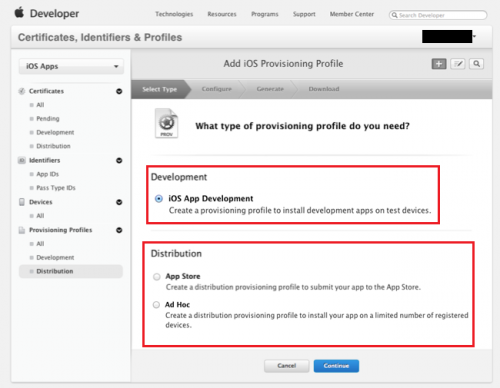Image resolution: width=500 pixels, height=388 pixels.
Task: Click the App Store label
Action: tap(183, 276)
